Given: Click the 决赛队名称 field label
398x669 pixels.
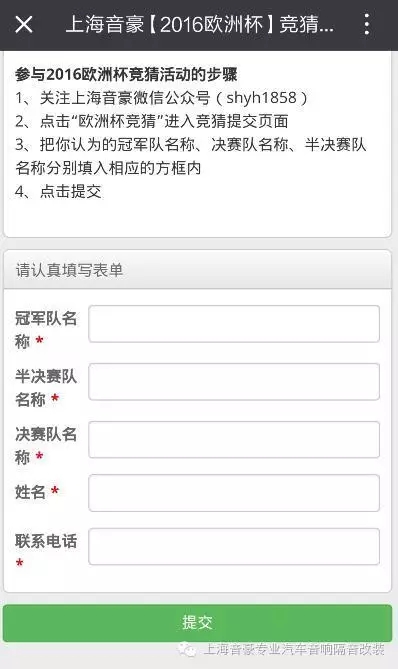Looking at the screenshot, I should click(46, 446).
